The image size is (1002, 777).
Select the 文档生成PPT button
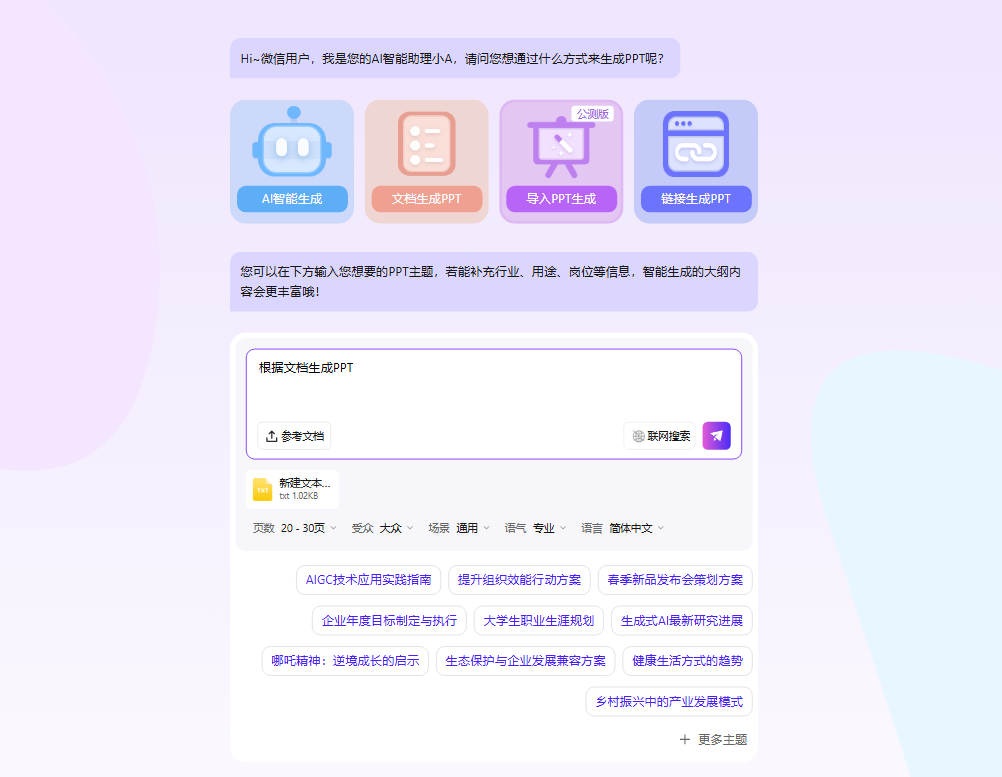(x=426, y=199)
